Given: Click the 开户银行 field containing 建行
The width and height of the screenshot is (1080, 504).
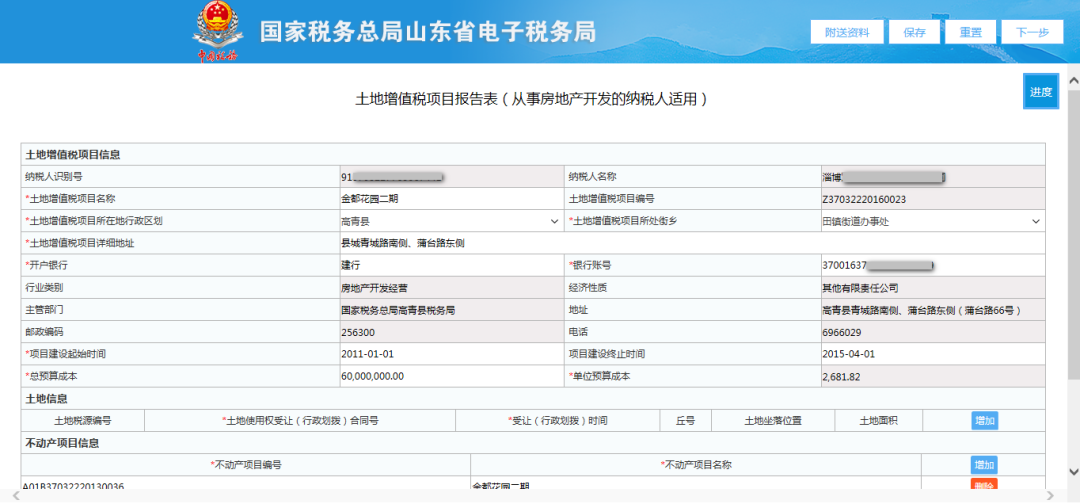Looking at the screenshot, I should coord(448,265).
